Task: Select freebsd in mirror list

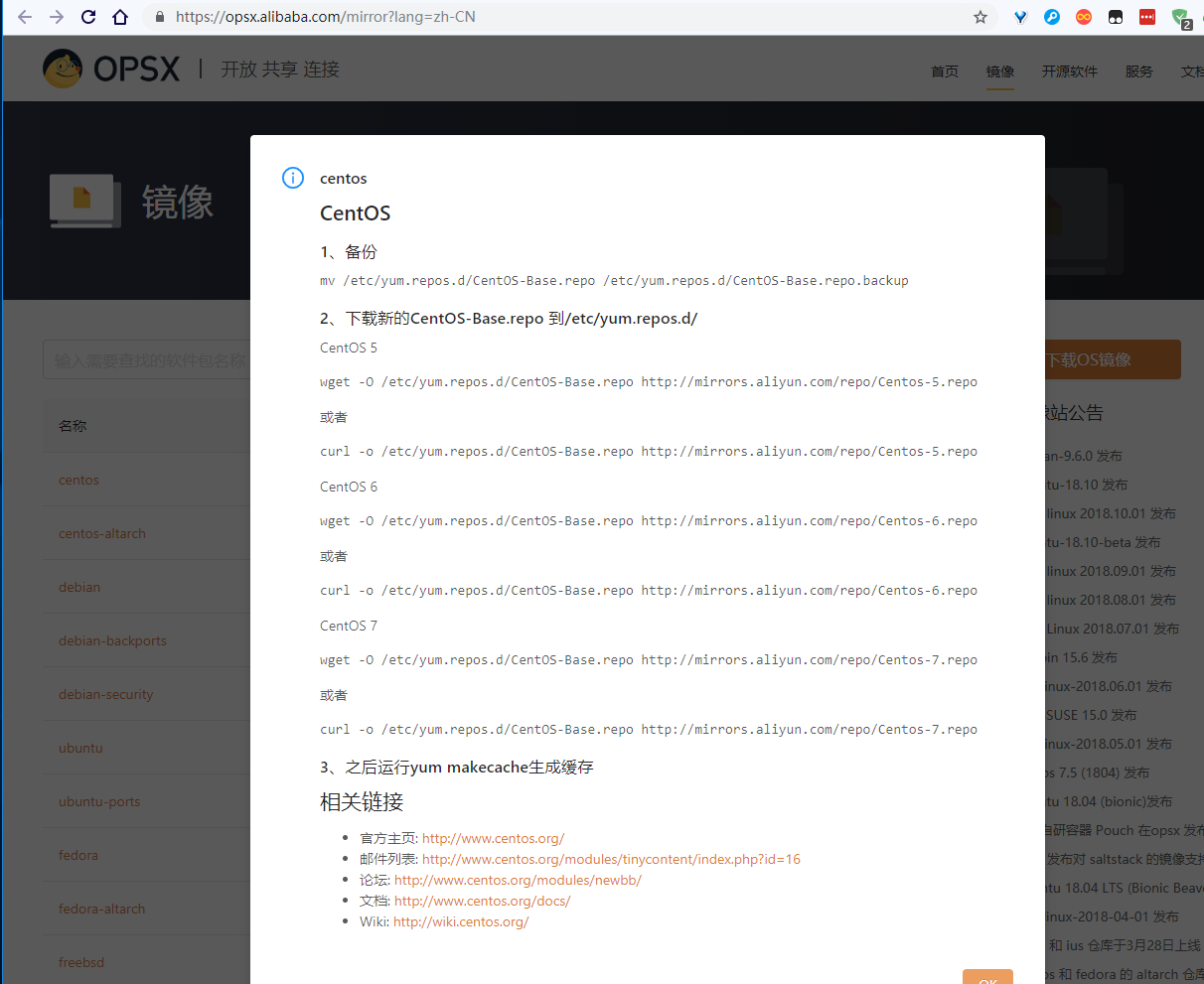Action: coord(81,962)
